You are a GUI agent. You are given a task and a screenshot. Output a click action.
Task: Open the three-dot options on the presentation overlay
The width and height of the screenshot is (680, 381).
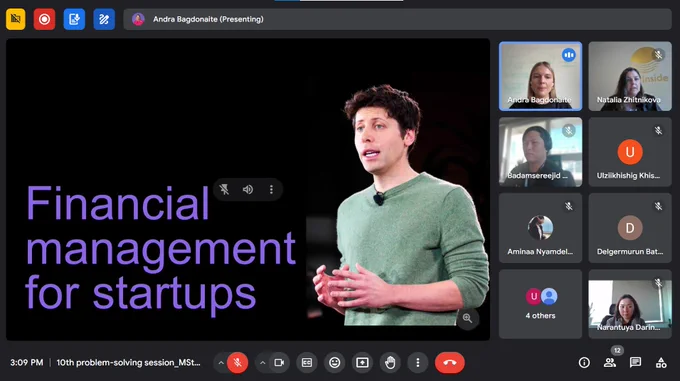pyautogui.click(x=271, y=189)
